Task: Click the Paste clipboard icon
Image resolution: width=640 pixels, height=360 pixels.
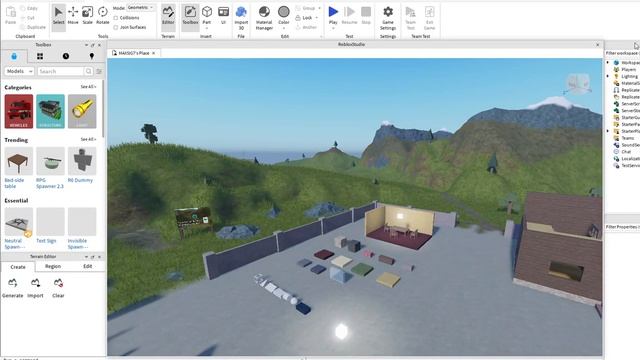Action: tap(11, 16)
